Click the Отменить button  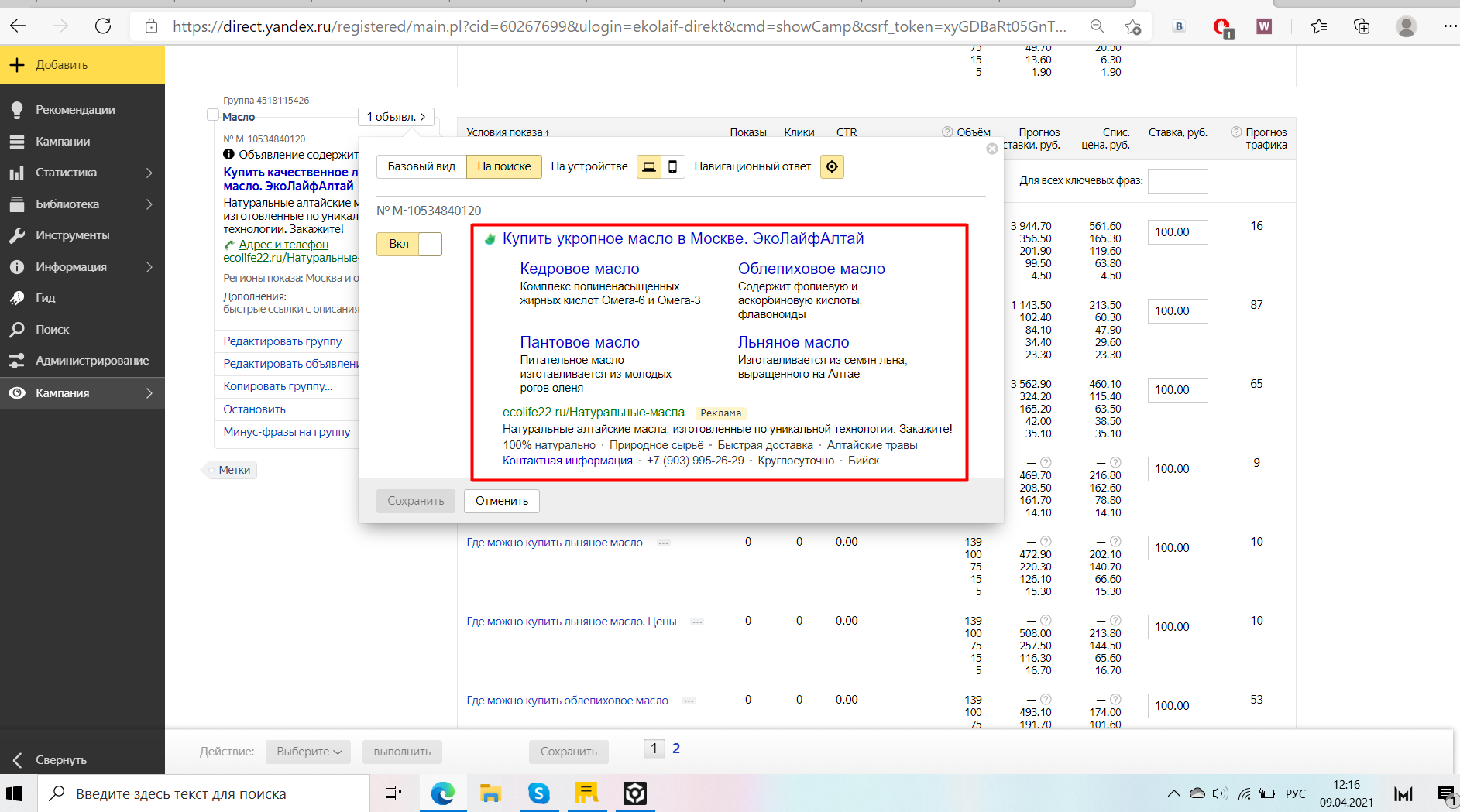pyautogui.click(x=502, y=501)
